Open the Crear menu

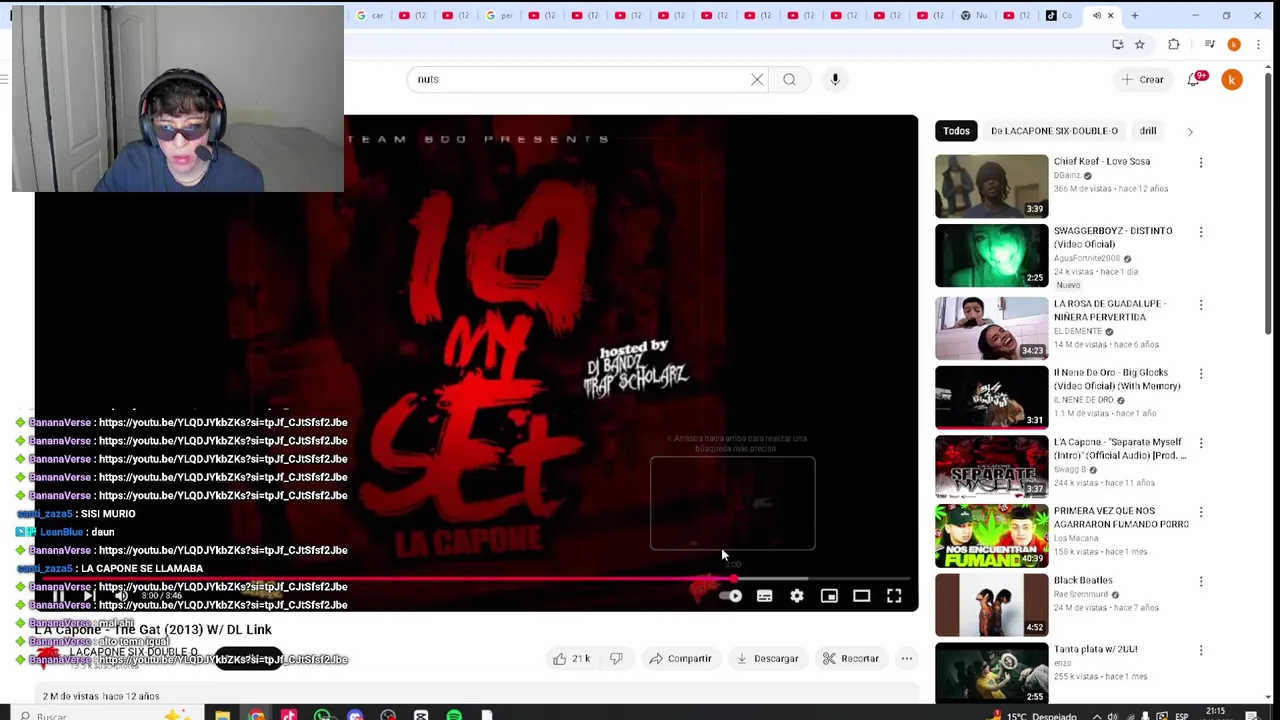[x=1142, y=79]
